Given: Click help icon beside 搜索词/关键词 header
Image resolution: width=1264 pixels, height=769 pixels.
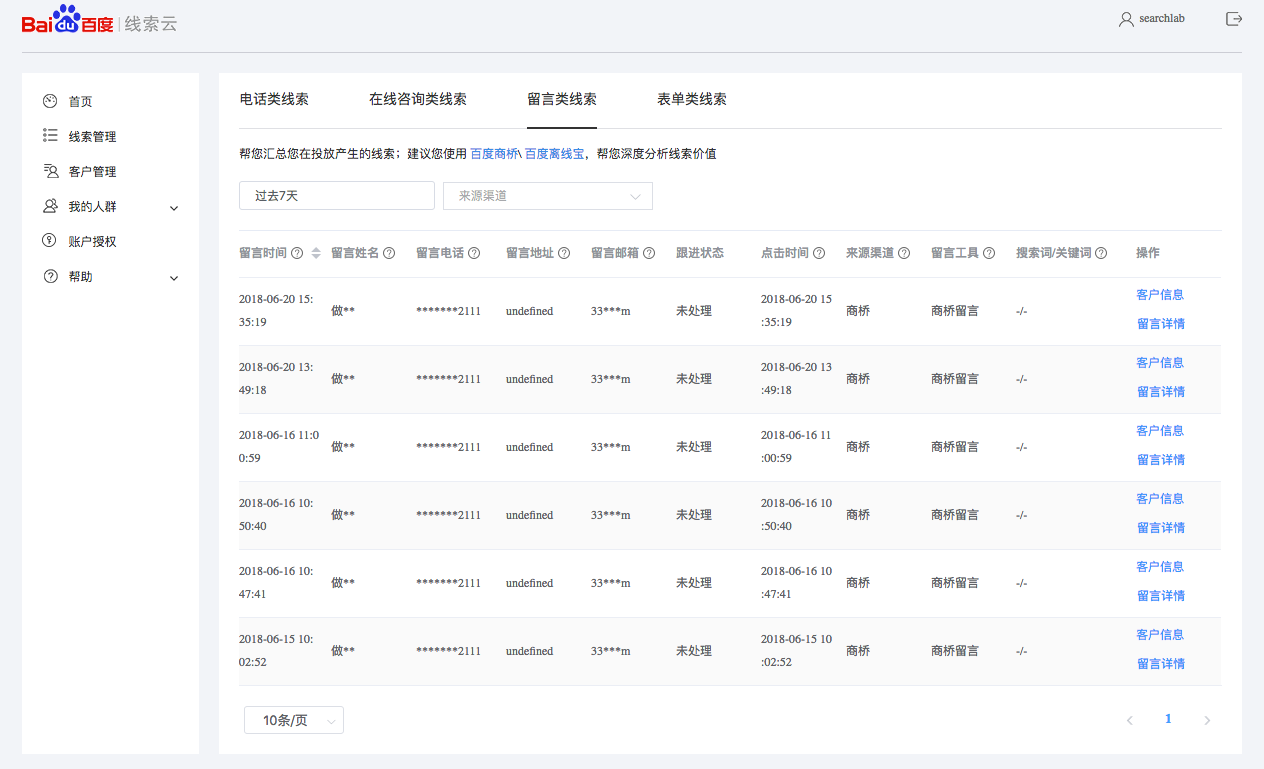Looking at the screenshot, I should (1101, 253).
